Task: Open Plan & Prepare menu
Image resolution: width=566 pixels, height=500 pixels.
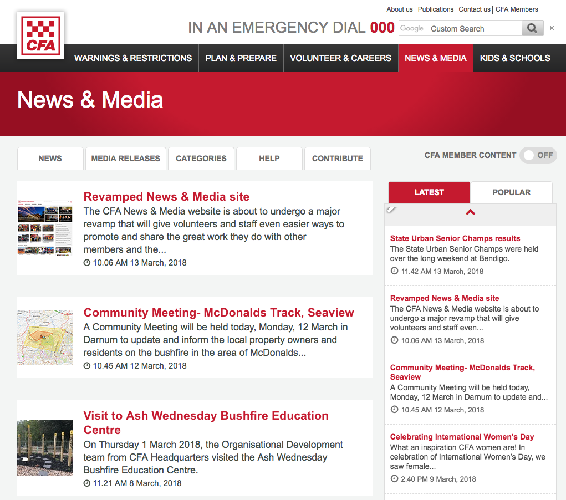Action: [241, 58]
